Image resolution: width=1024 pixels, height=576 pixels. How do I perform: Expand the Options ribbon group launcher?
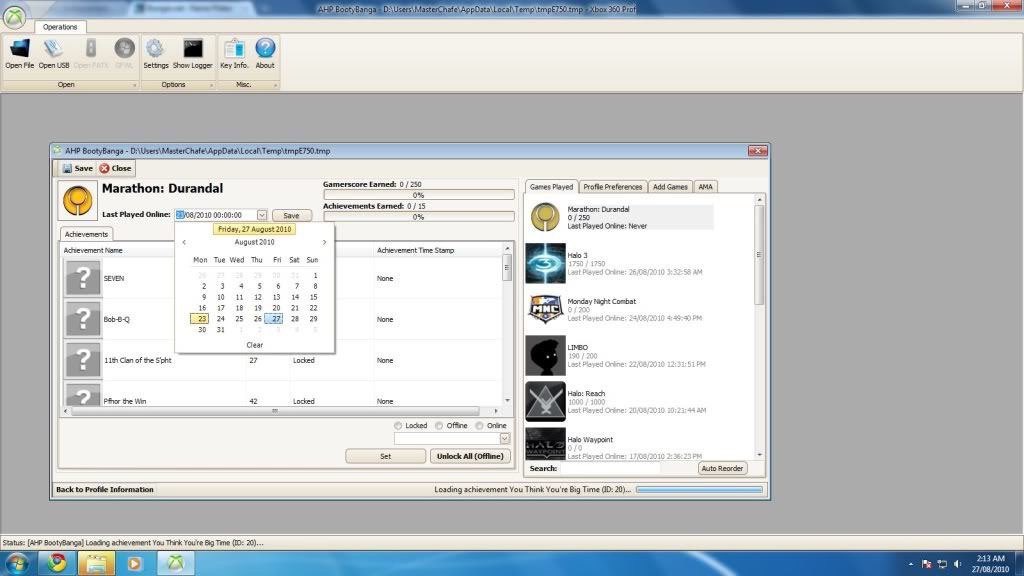point(211,86)
